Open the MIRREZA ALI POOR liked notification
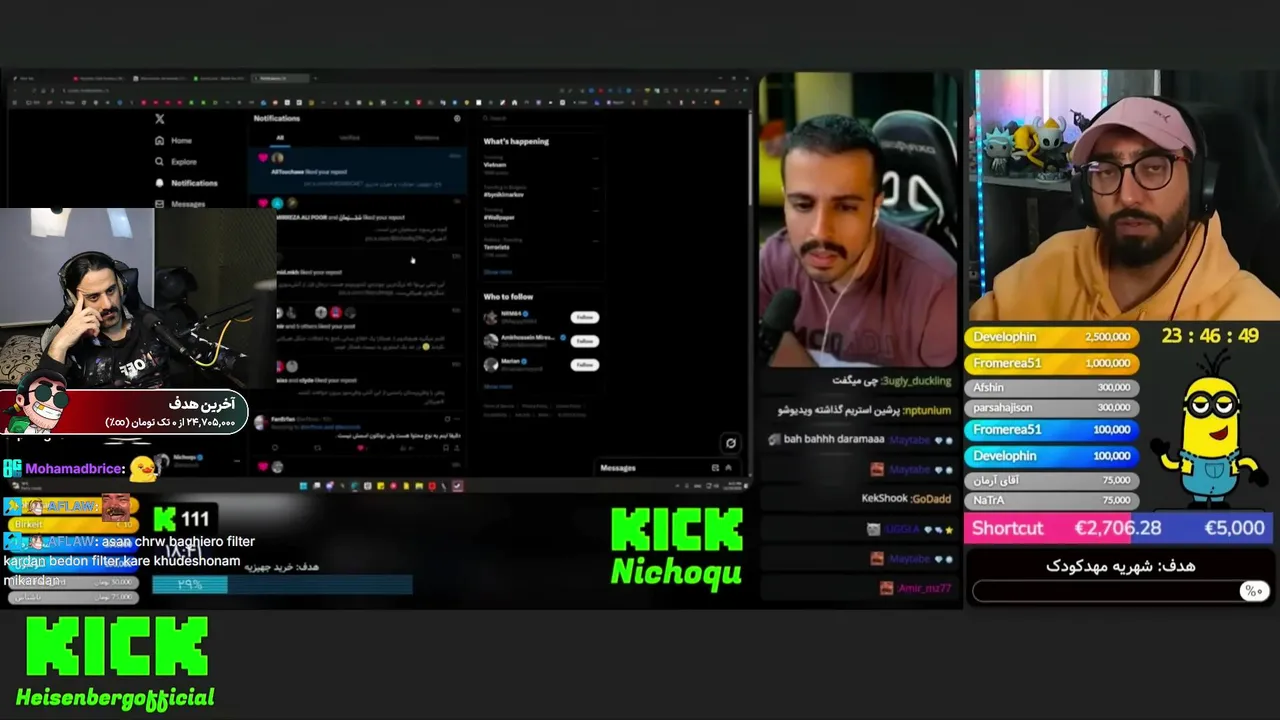This screenshot has height=720, width=1280. (357, 222)
